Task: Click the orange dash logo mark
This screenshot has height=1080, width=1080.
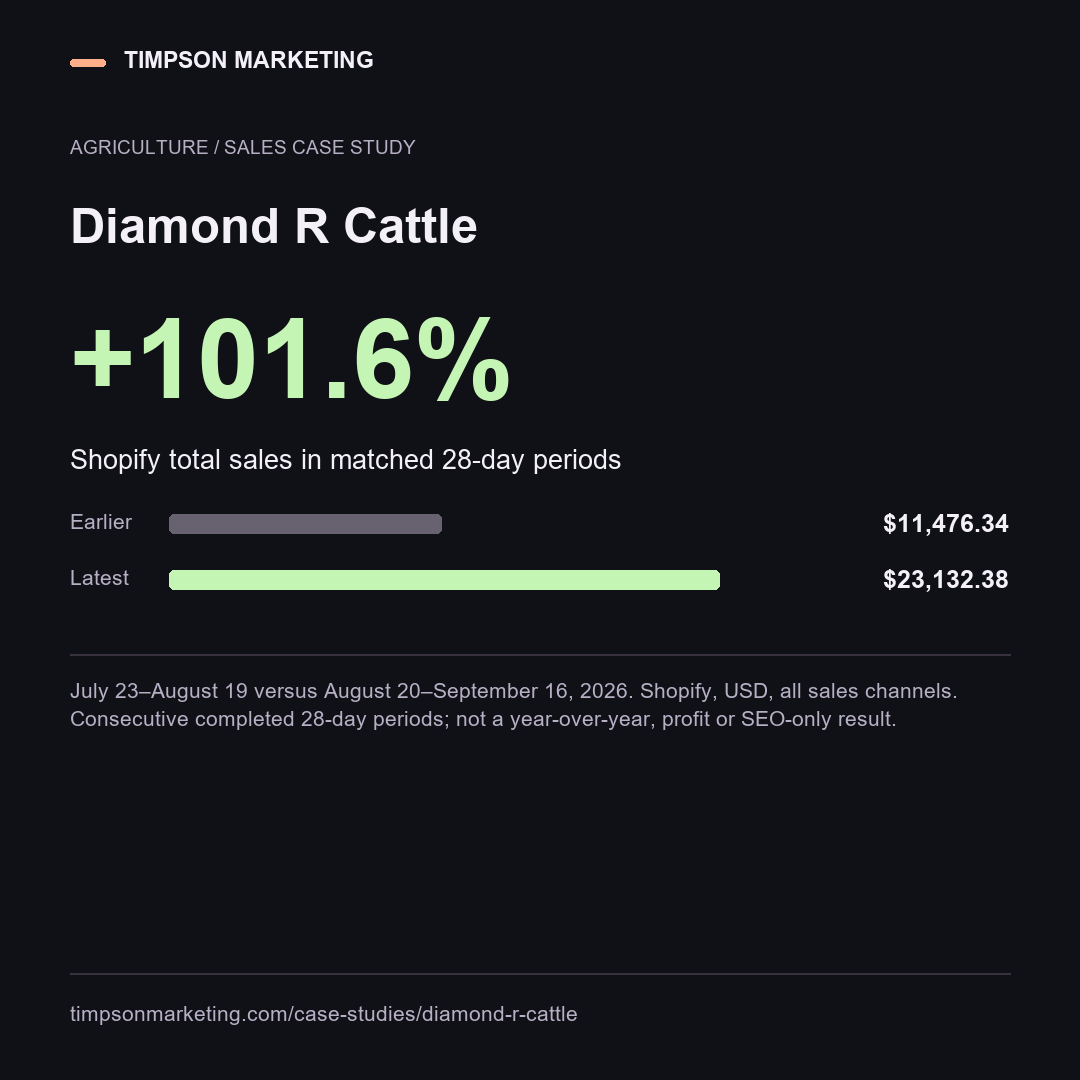Action: (88, 63)
